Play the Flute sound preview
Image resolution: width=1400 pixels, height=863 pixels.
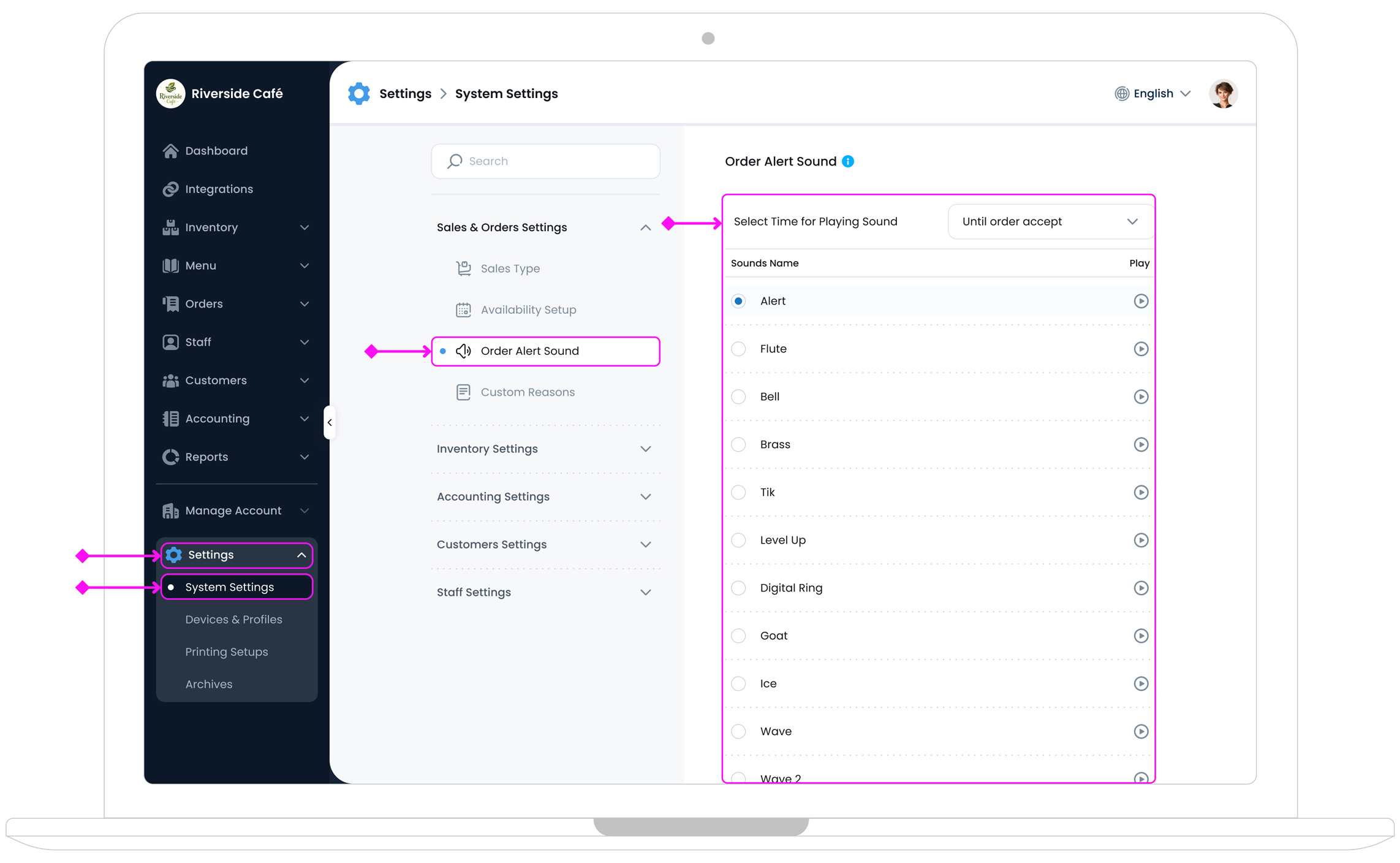tap(1140, 349)
